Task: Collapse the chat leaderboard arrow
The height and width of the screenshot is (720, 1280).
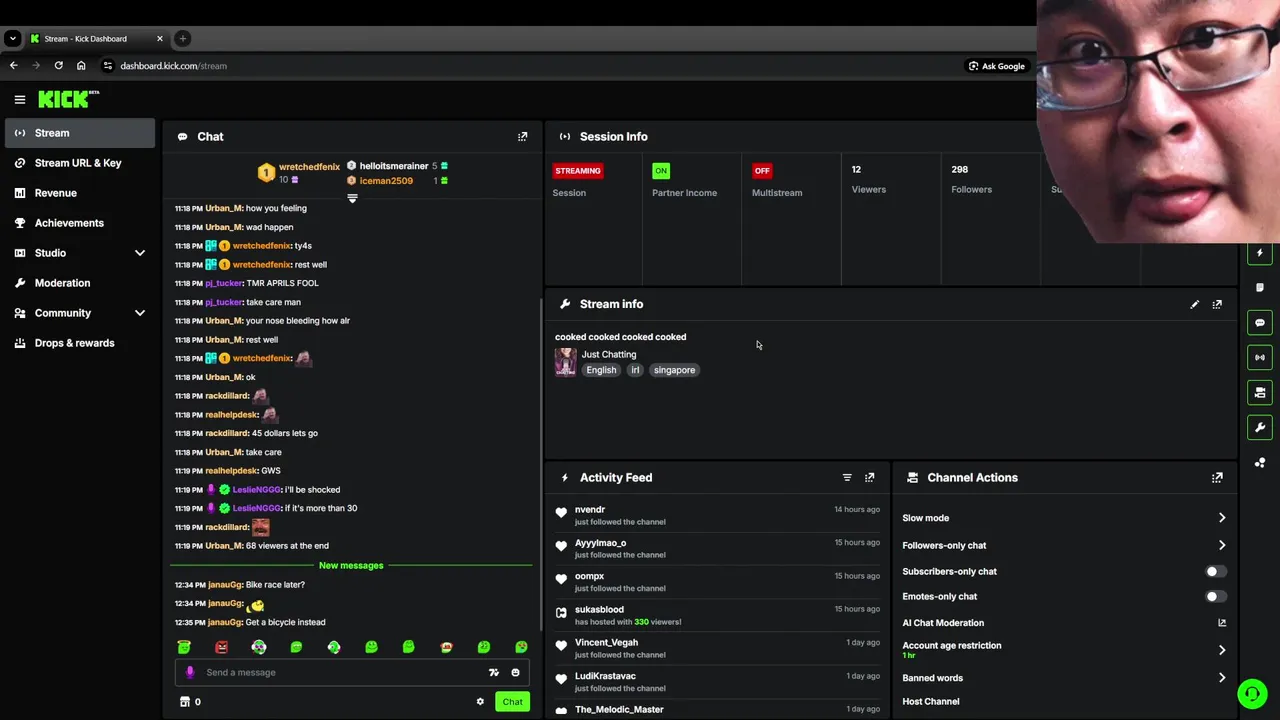Action: [352, 198]
